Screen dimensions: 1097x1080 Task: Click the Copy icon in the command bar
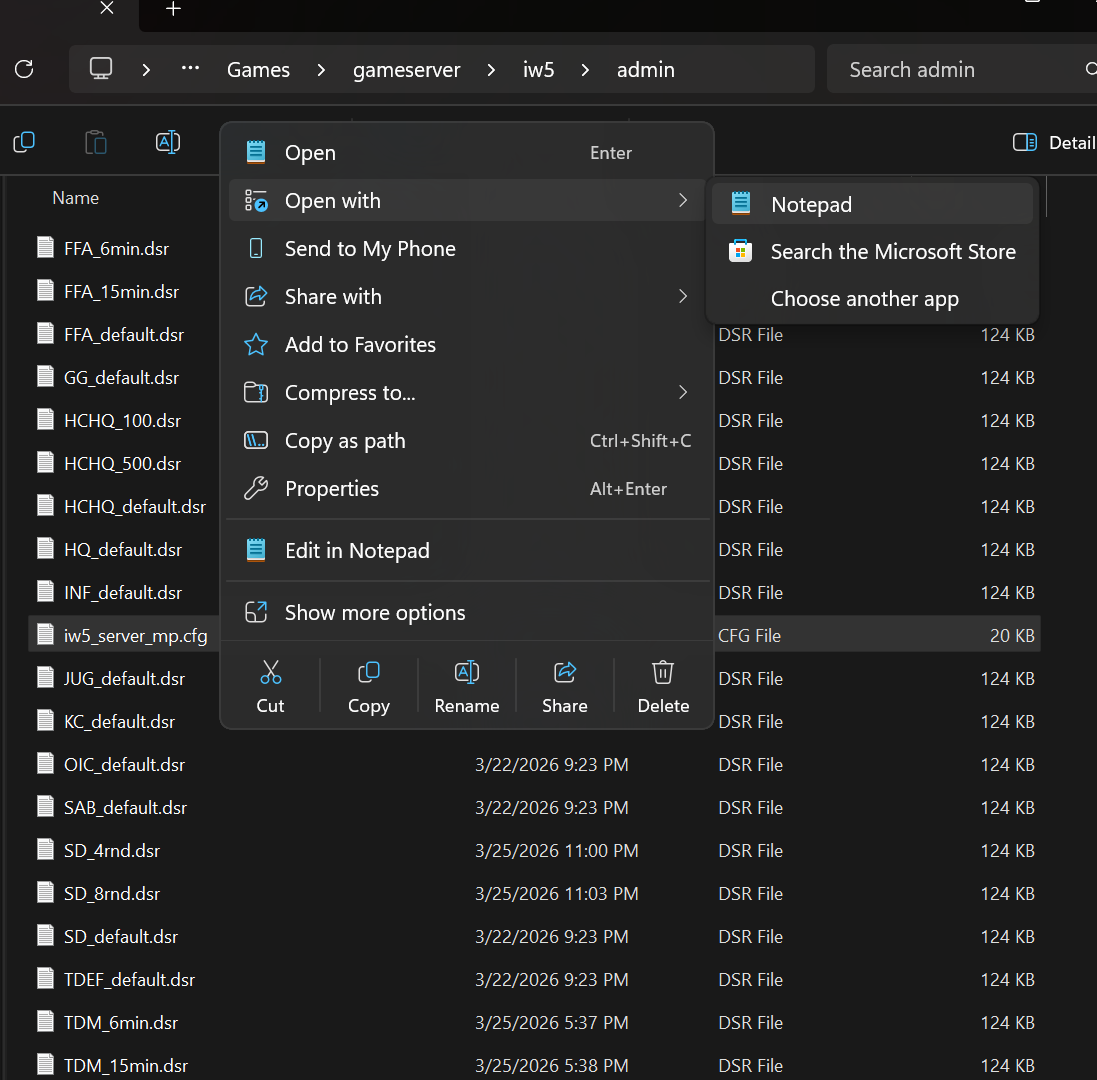pos(24,143)
